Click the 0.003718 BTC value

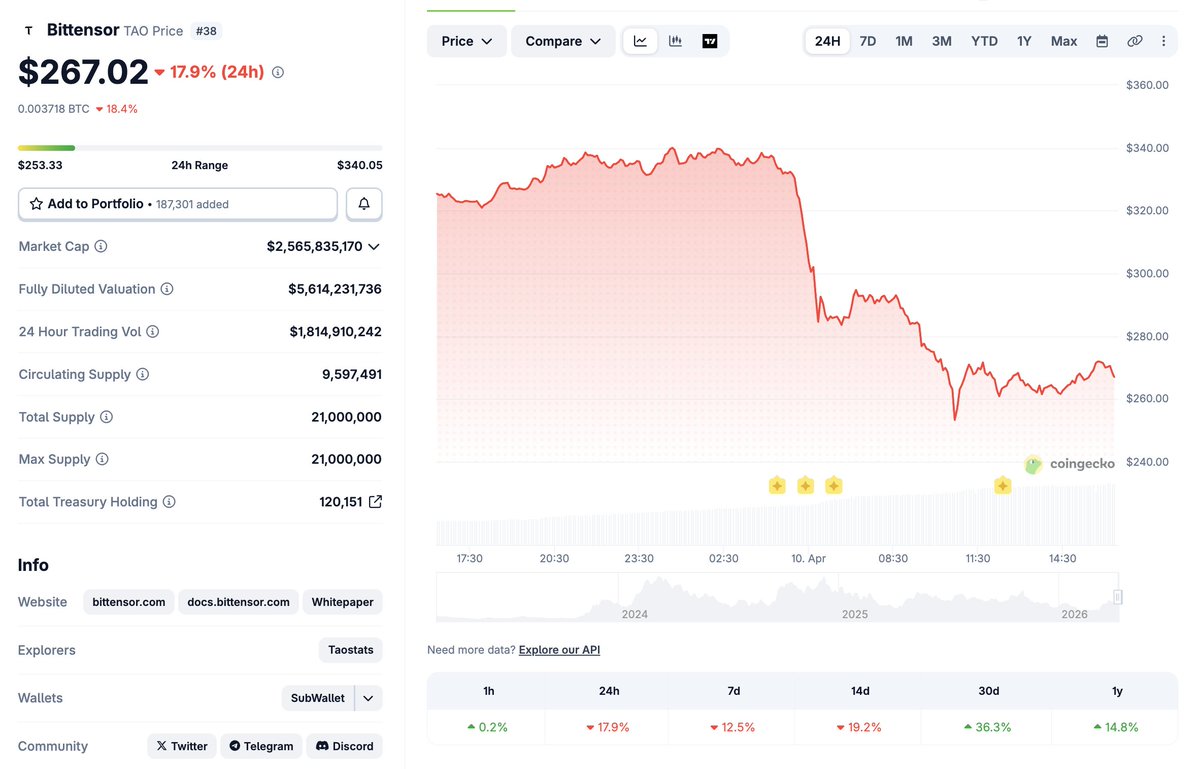pyautogui.click(x=54, y=109)
